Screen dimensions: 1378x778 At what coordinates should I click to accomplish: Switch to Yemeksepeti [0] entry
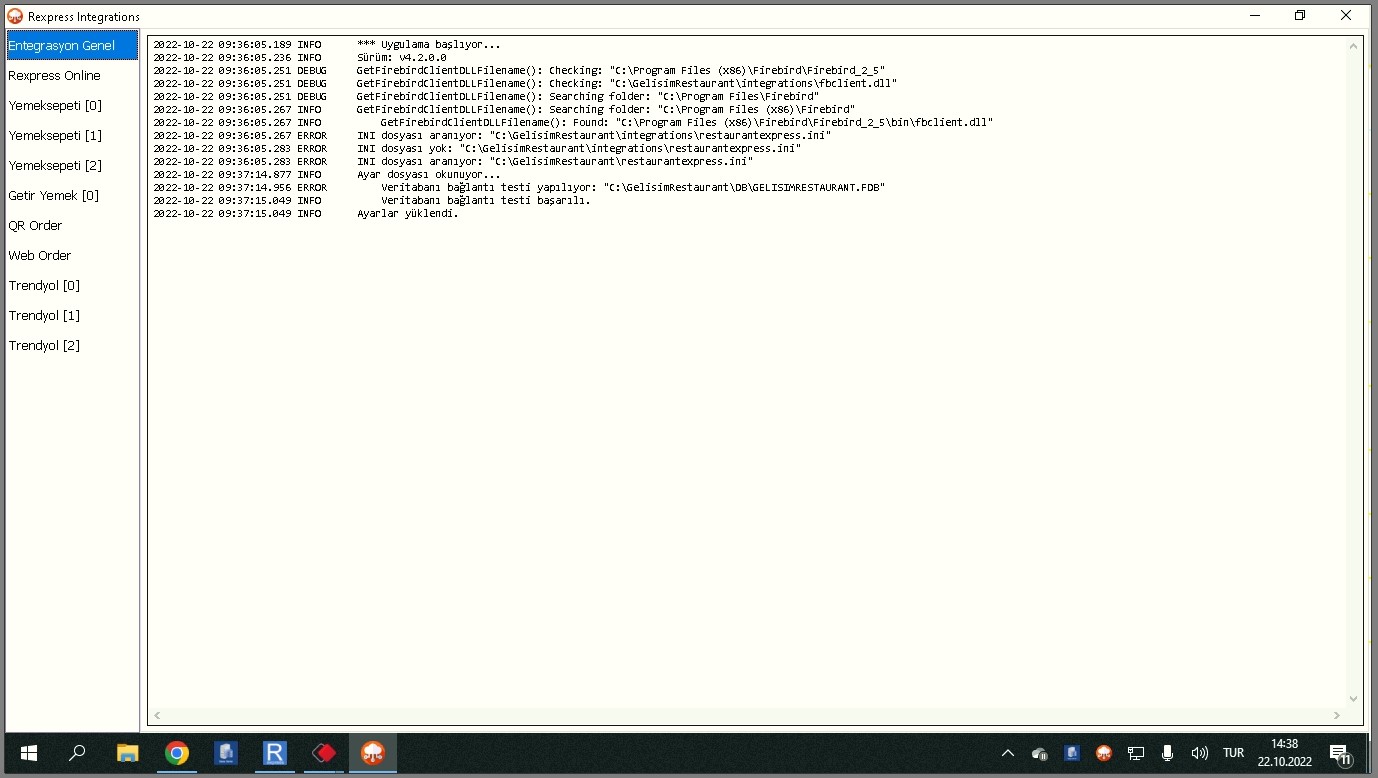click(x=72, y=105)
